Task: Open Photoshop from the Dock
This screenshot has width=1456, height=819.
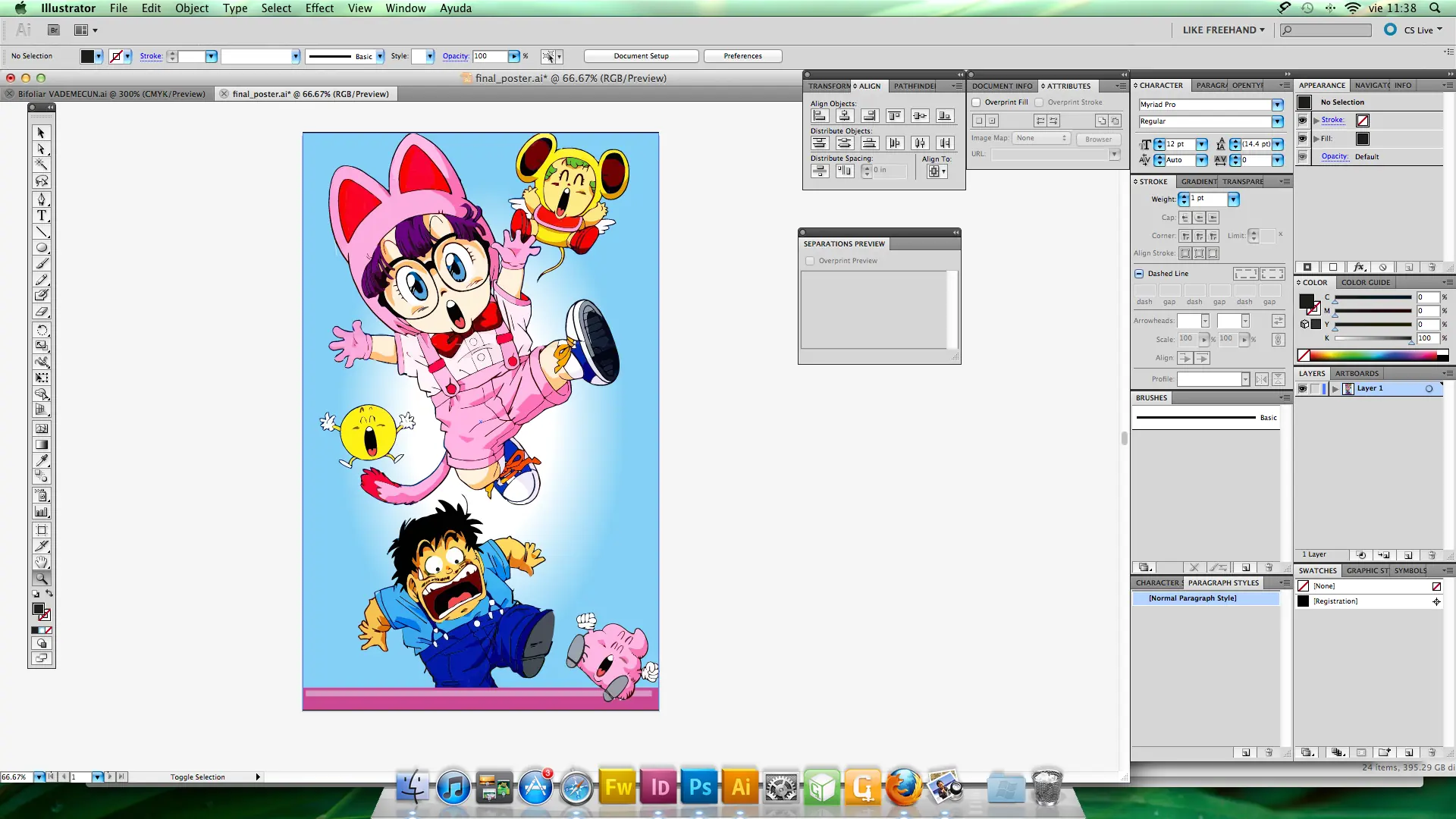Action: tap(700, 788)
